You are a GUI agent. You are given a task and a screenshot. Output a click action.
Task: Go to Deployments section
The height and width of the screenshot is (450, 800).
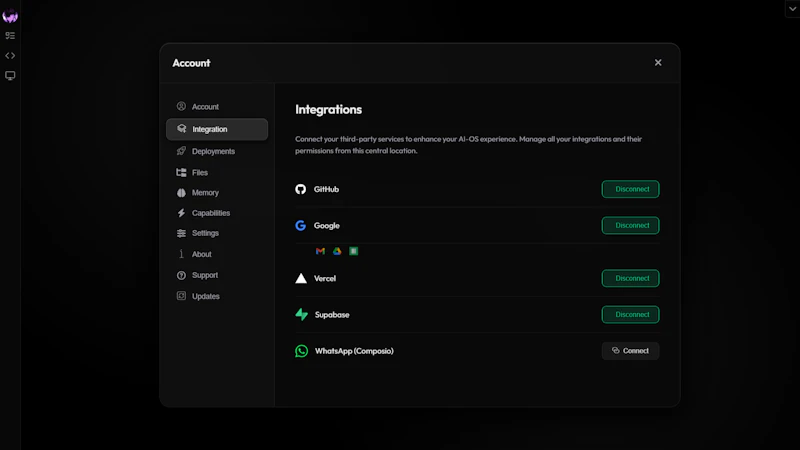[217, 151]
